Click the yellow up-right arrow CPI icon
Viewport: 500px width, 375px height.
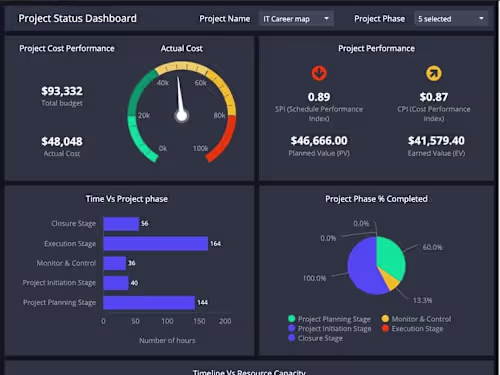point(434,73)
